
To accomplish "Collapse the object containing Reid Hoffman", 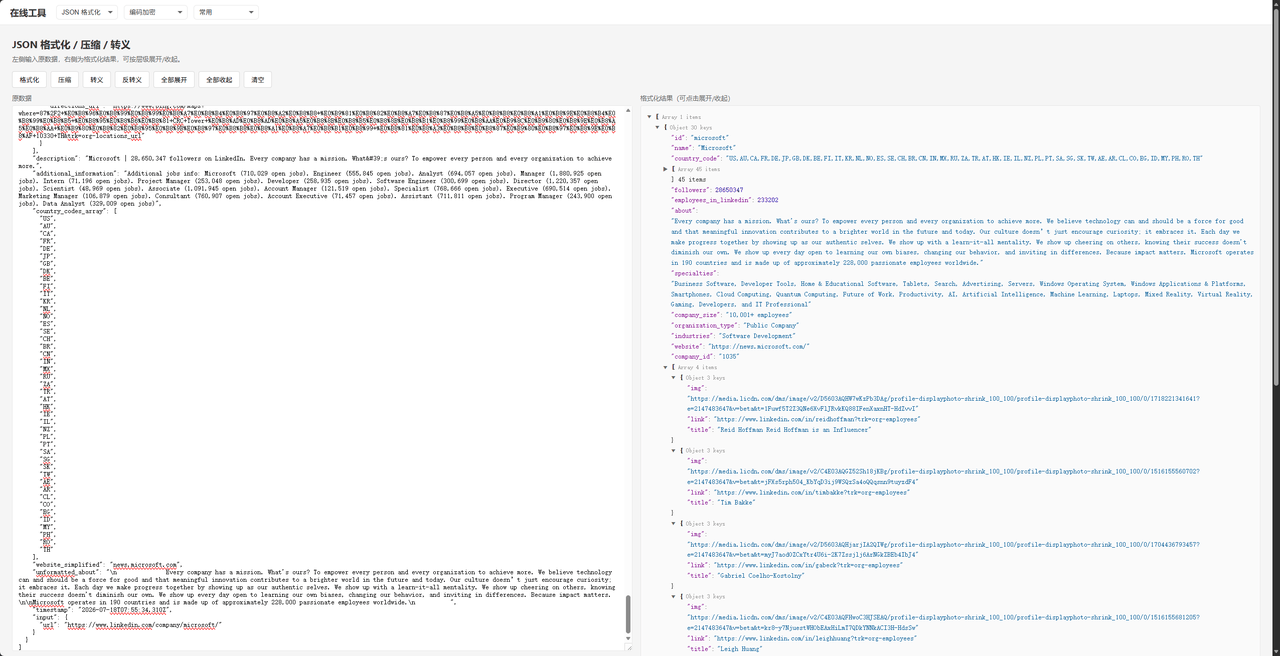I will (674, 378).
